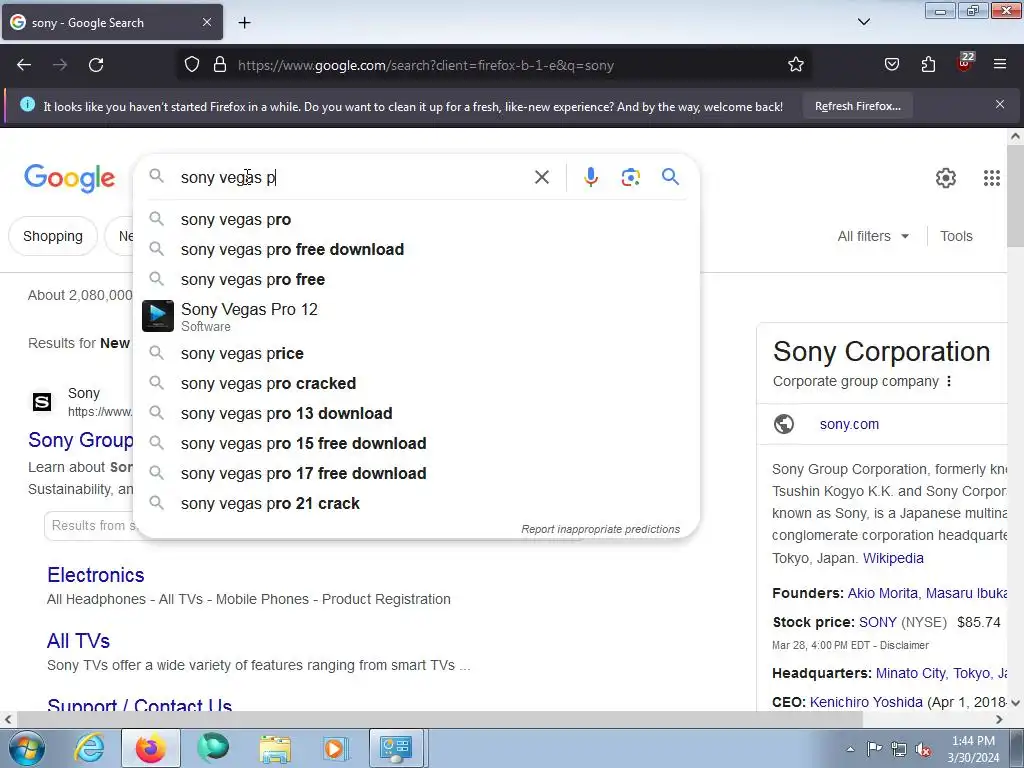Open Google quick settings gear
The height and width of the screenshot is (768, 1024).
pos(946,178)
